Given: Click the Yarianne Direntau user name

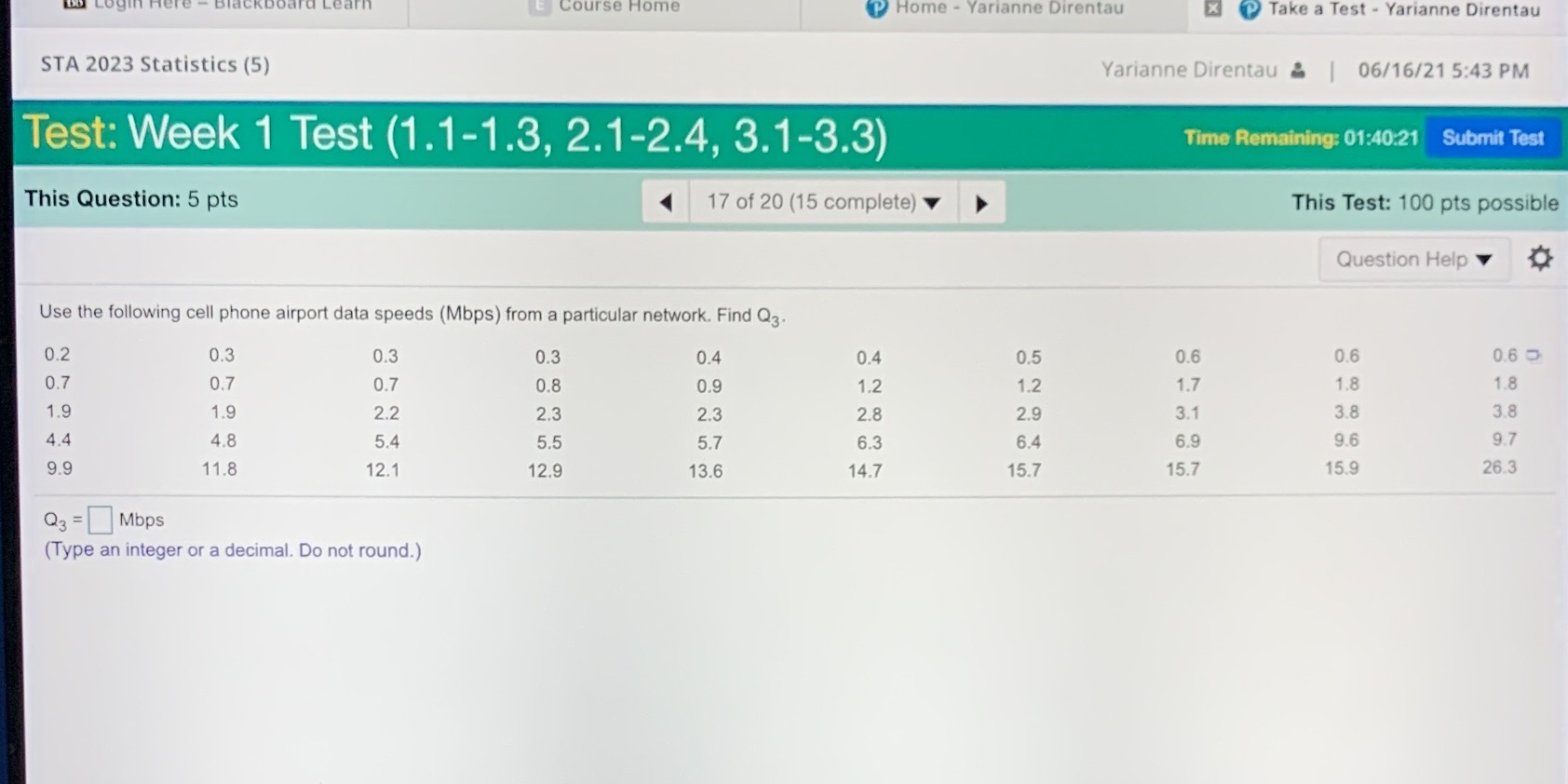Looking at the screenshot, I should [x=1189, y=70].
